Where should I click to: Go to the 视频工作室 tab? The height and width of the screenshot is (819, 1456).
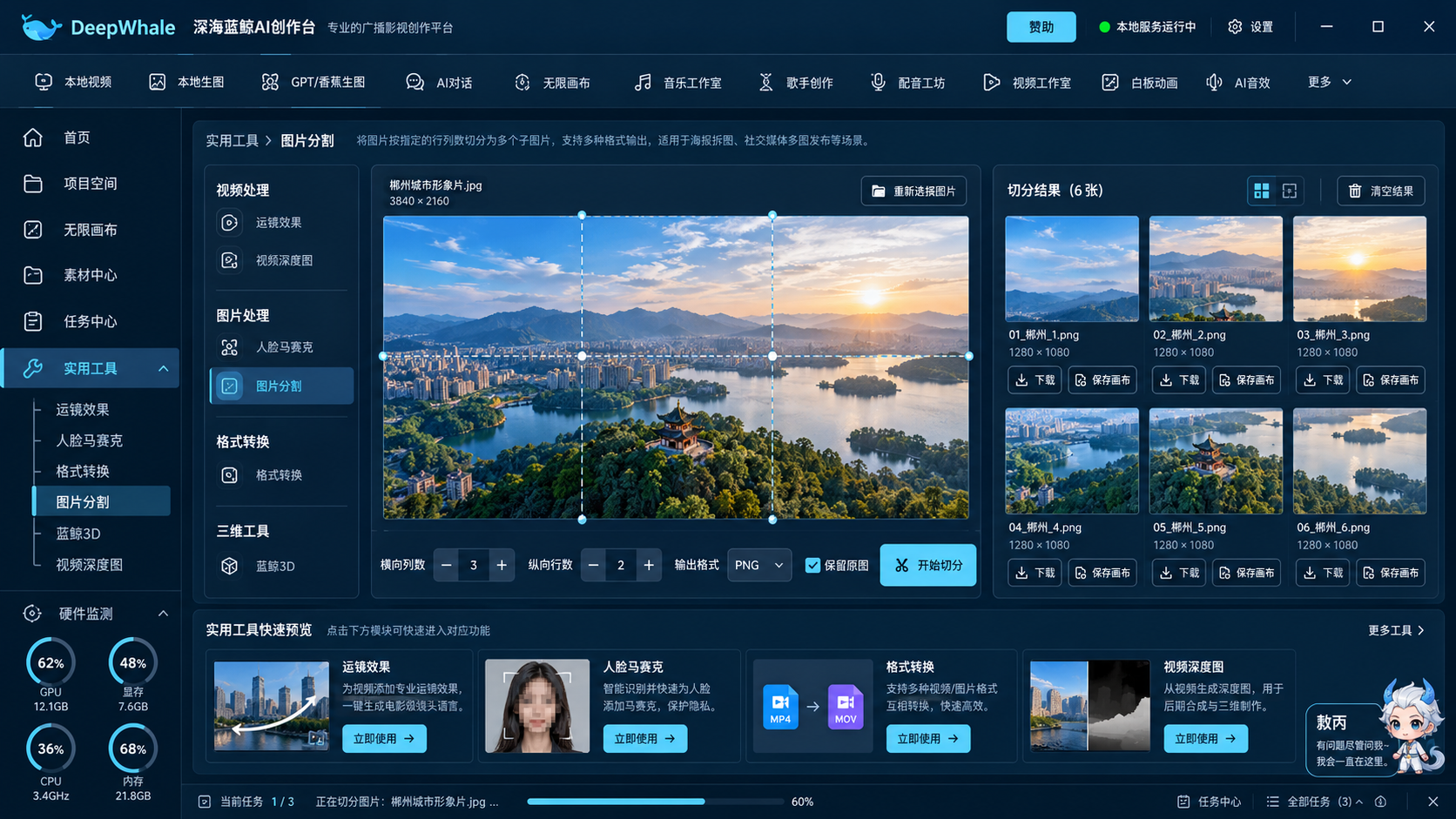(x=1028, y=83)
